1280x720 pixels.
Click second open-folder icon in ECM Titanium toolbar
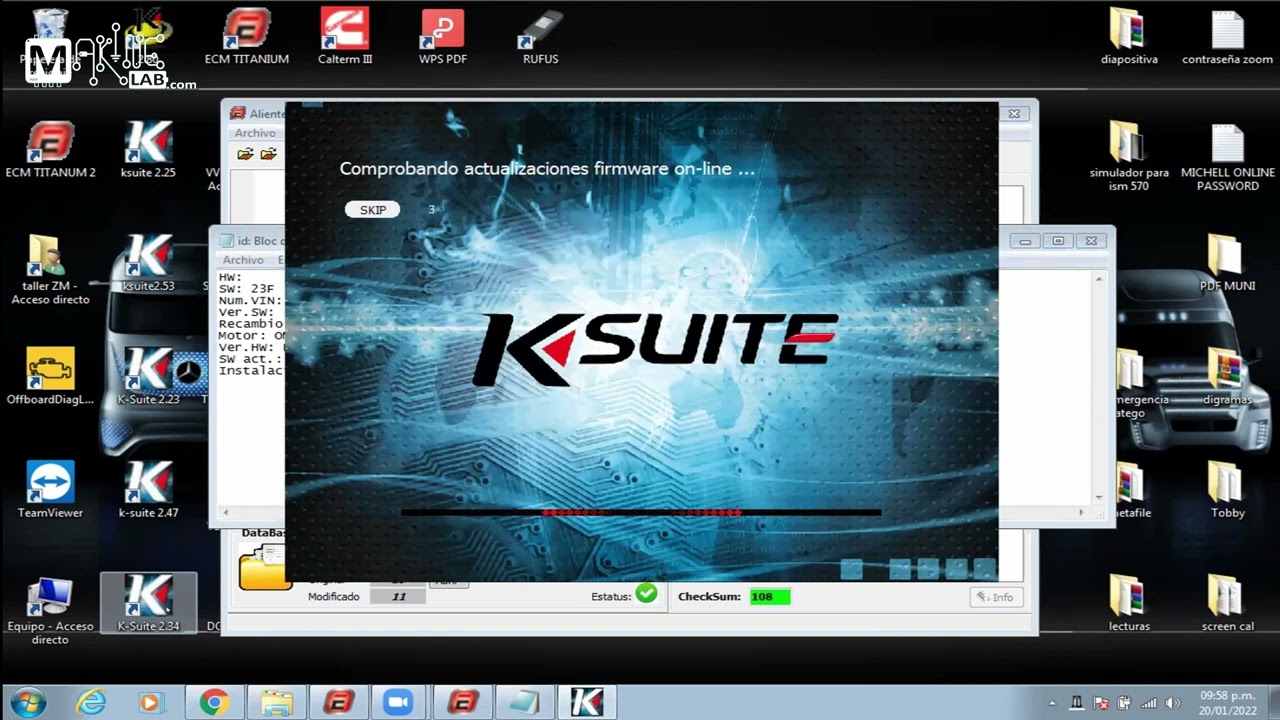pos(268,154)
